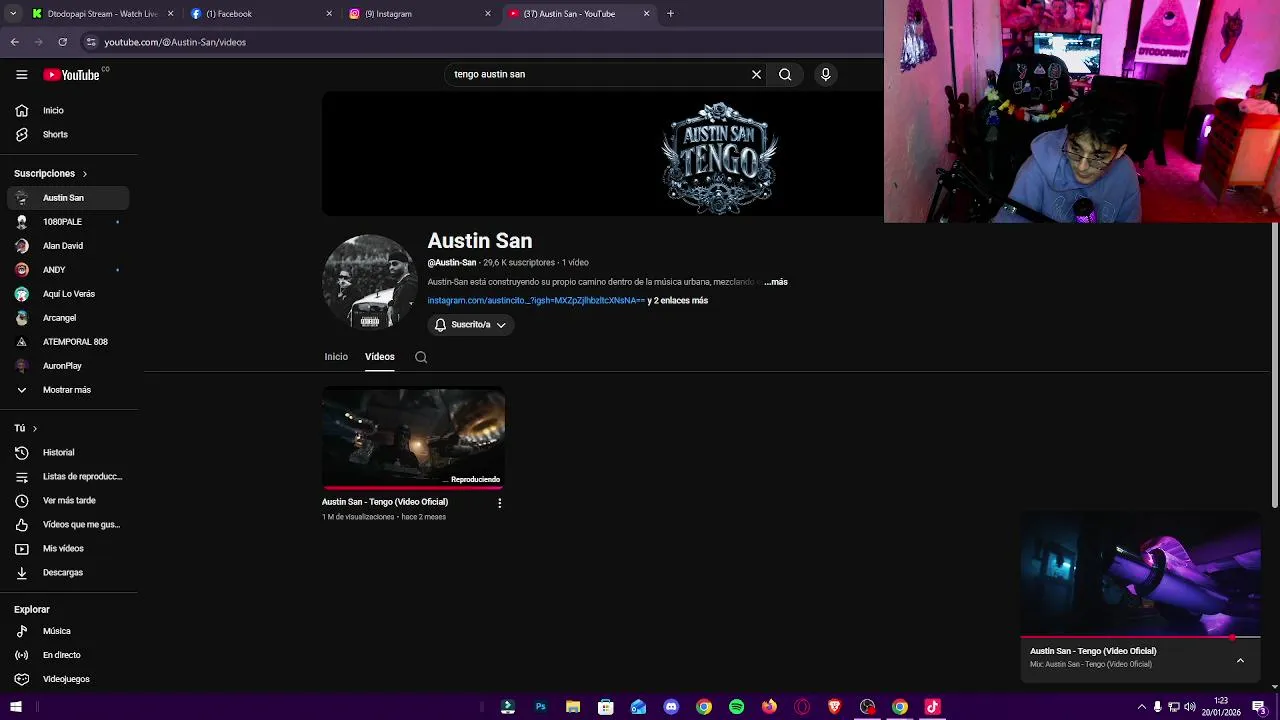Open Historial in the sidebar
Screen dimensions: 1280x720
(68, 452)
